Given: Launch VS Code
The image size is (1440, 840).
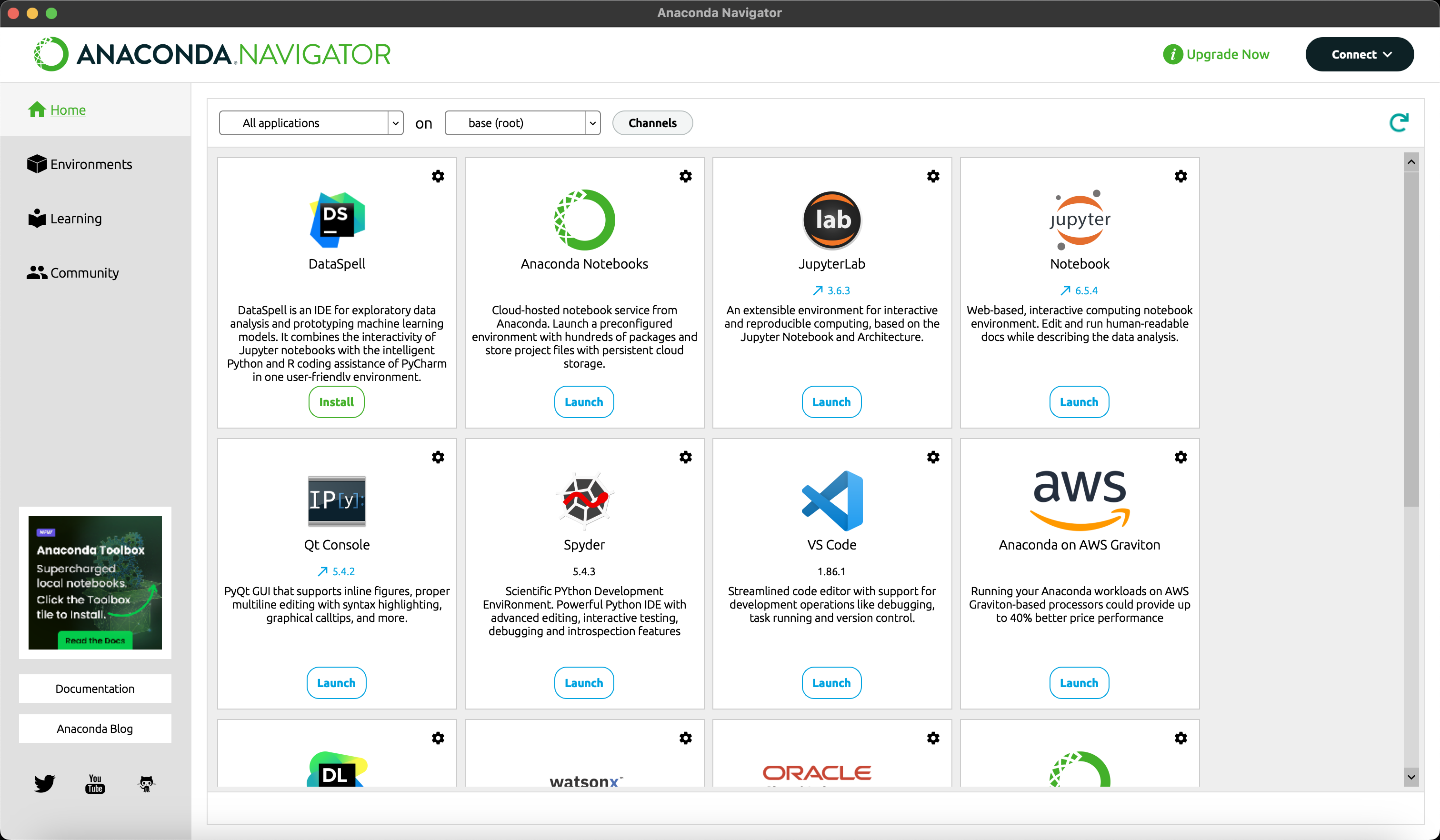Looking at the screenshot, I should [x=831, y=683].
